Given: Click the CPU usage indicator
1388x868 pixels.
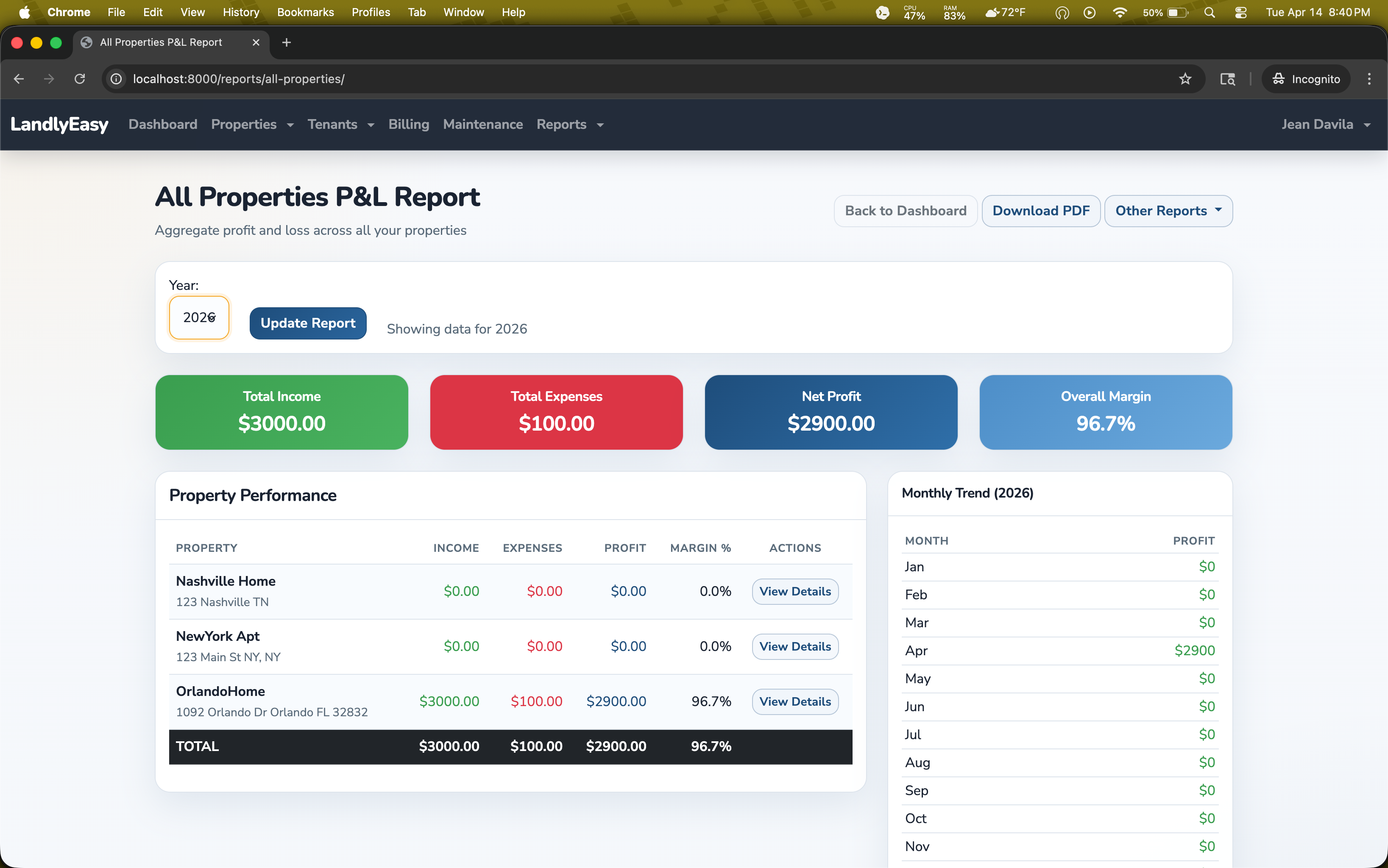Looking at the screenshot, I should click(x=914, y=12).
